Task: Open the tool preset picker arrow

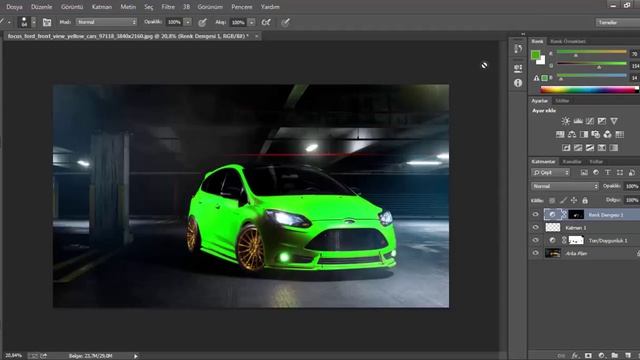Action: 9,22
